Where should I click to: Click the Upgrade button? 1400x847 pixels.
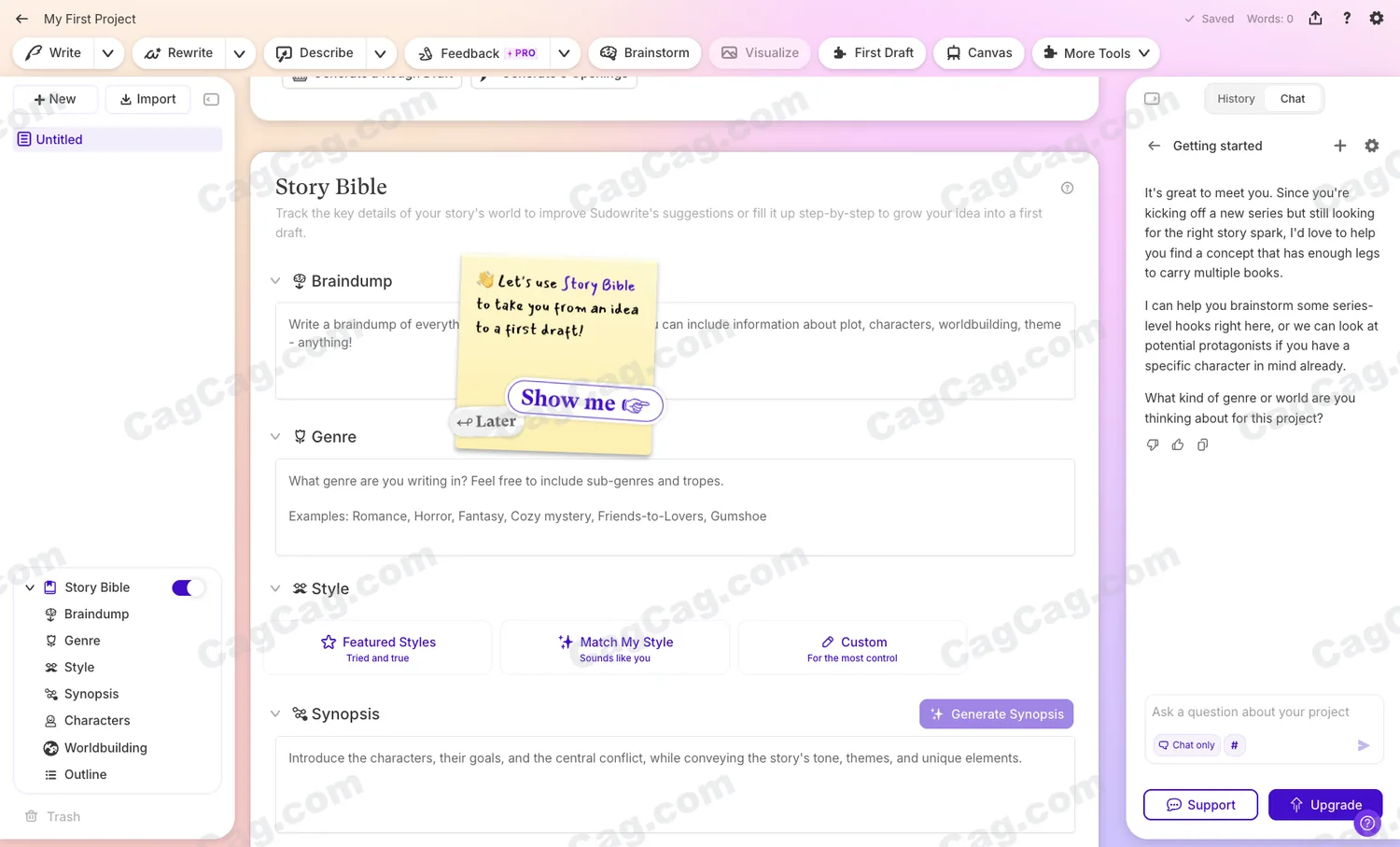[1325, 805]
